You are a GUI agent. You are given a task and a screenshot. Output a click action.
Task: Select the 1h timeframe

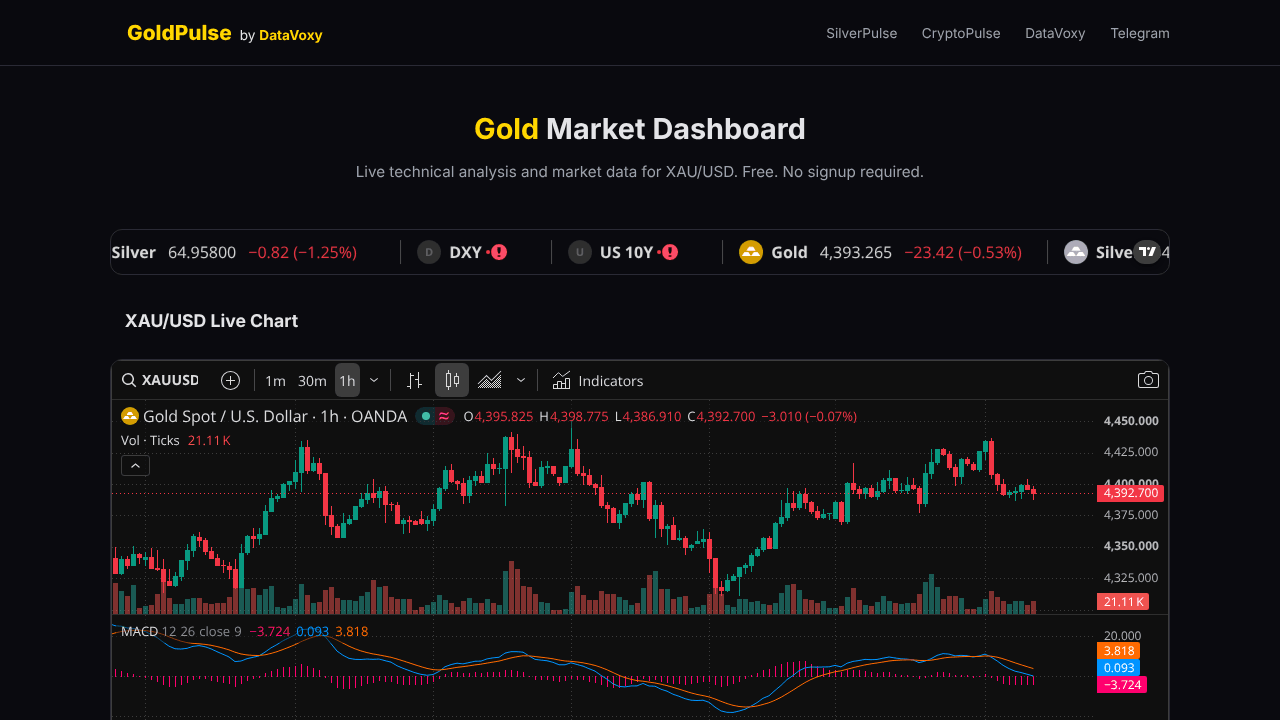pyautogui.click(x=347, y=380)
